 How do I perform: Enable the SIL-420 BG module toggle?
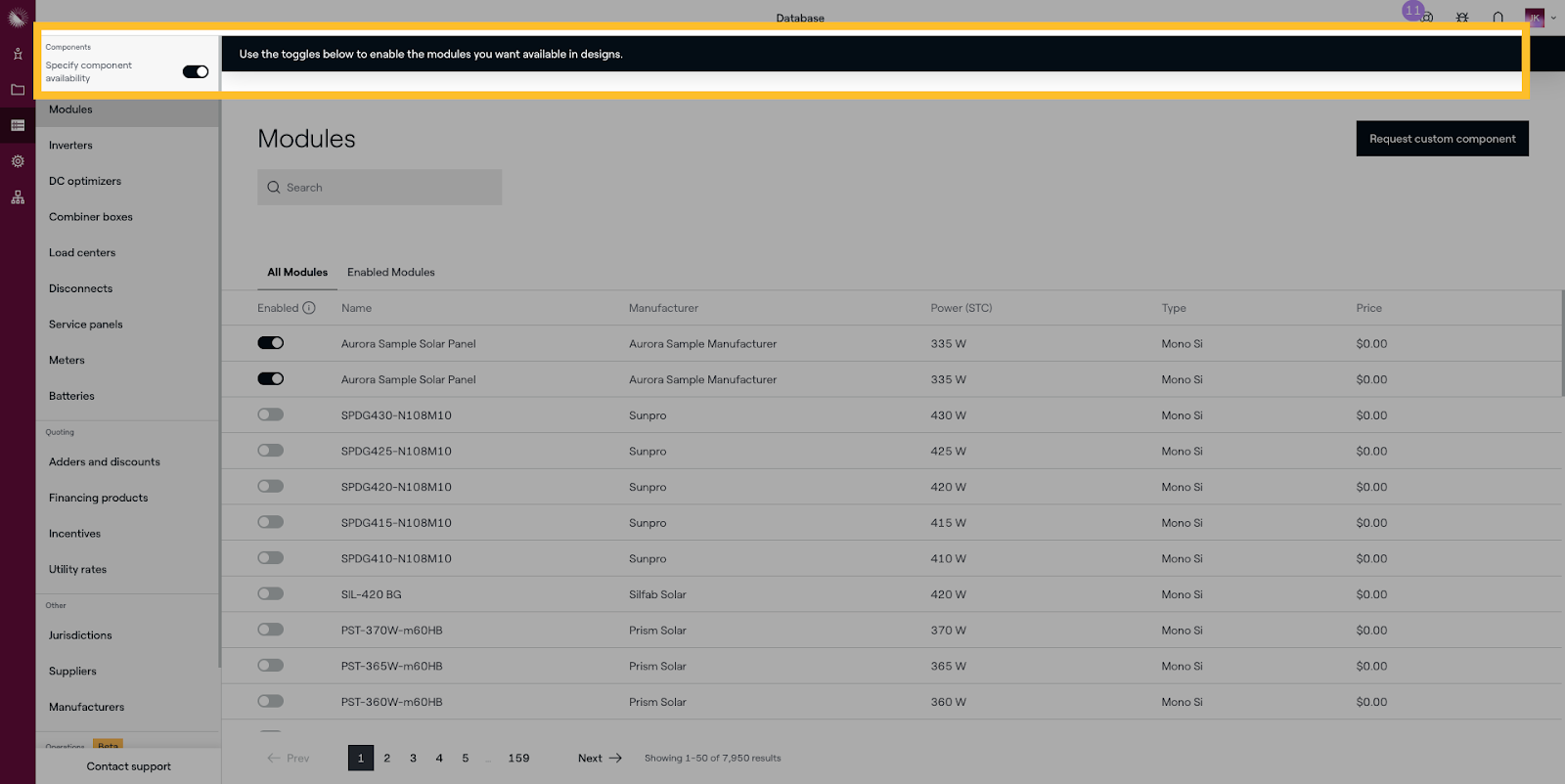click(x=271, y=593)
